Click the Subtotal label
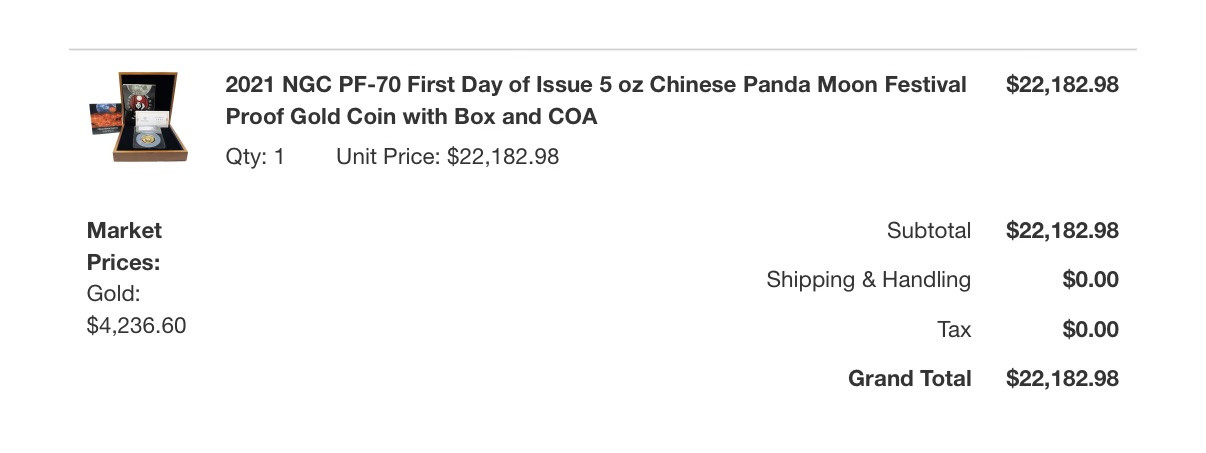1206x453 pixels. [928, 231]
